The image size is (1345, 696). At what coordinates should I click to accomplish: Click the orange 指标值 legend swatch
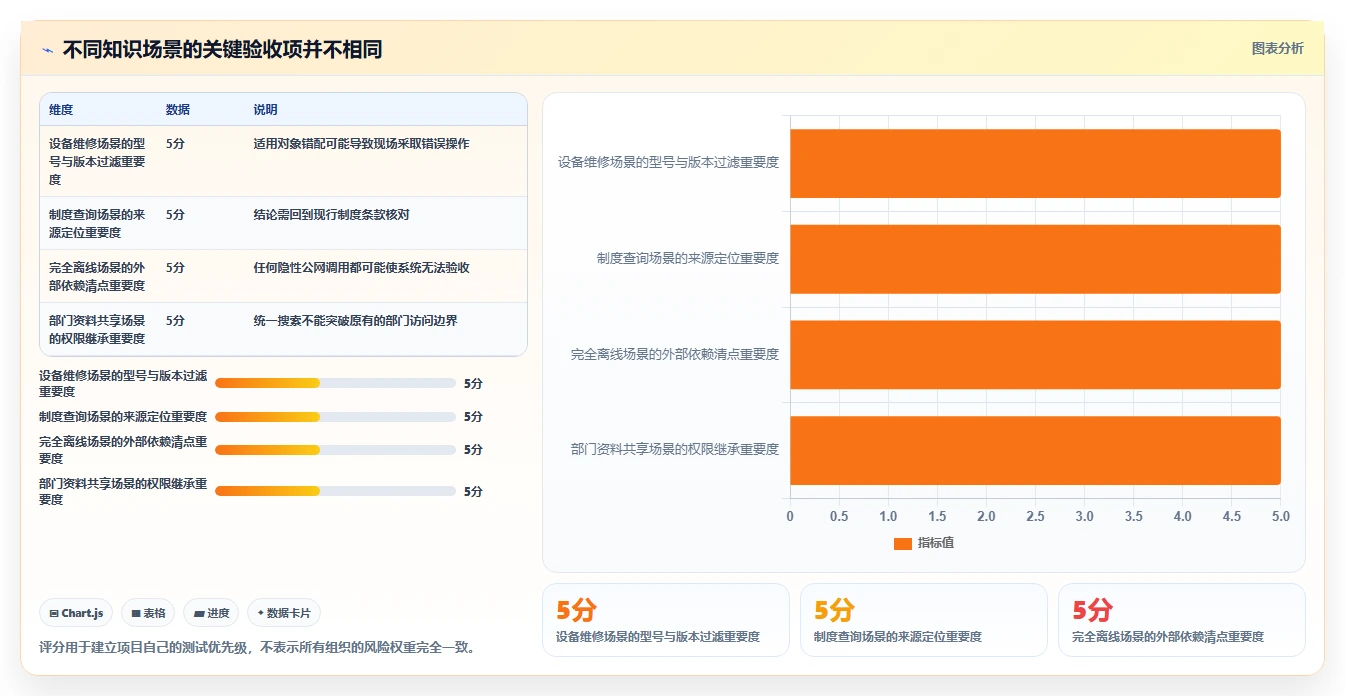coord(903,544)
